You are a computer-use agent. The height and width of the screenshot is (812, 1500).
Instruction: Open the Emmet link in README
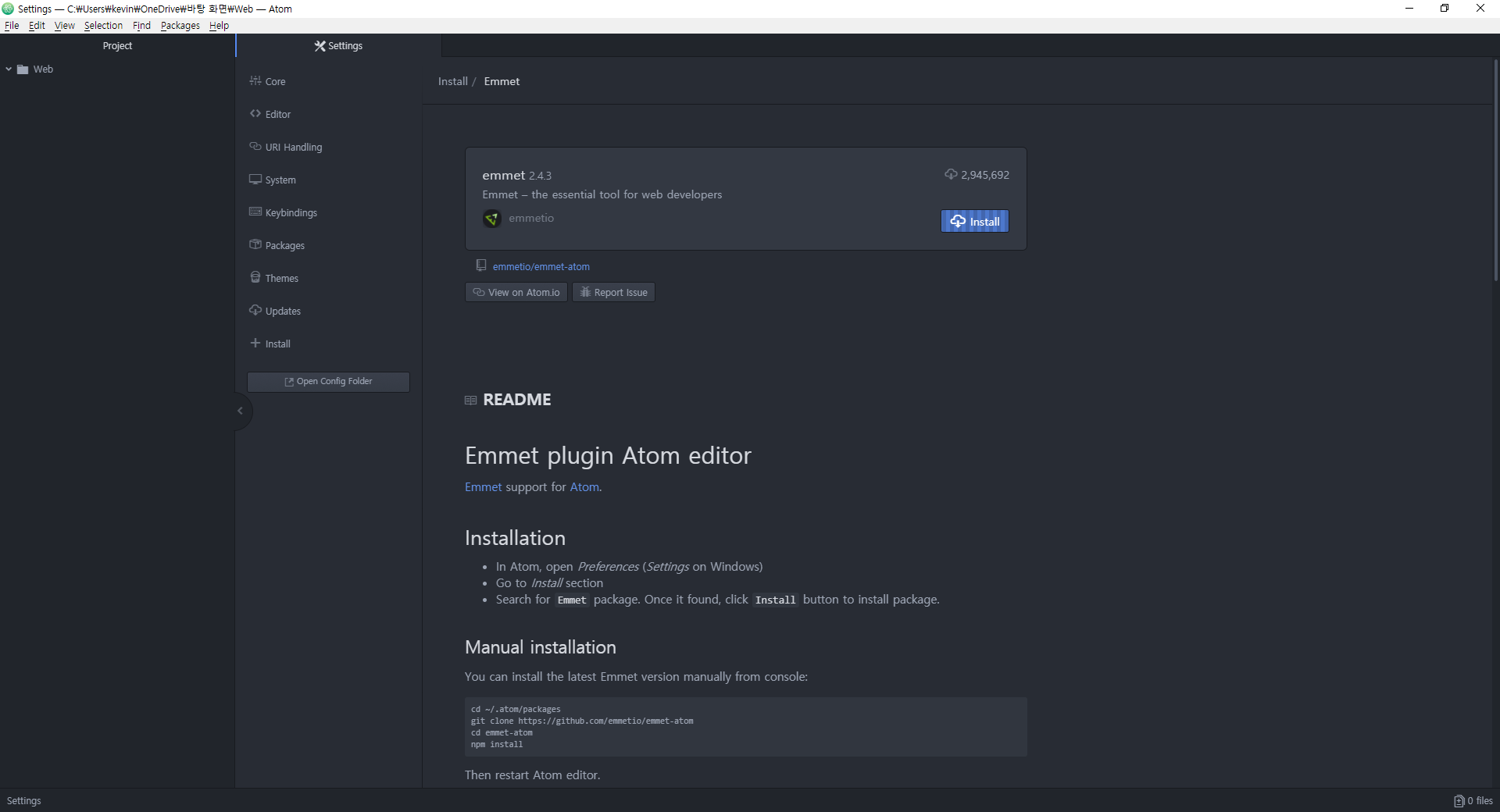tap(484, 487)
